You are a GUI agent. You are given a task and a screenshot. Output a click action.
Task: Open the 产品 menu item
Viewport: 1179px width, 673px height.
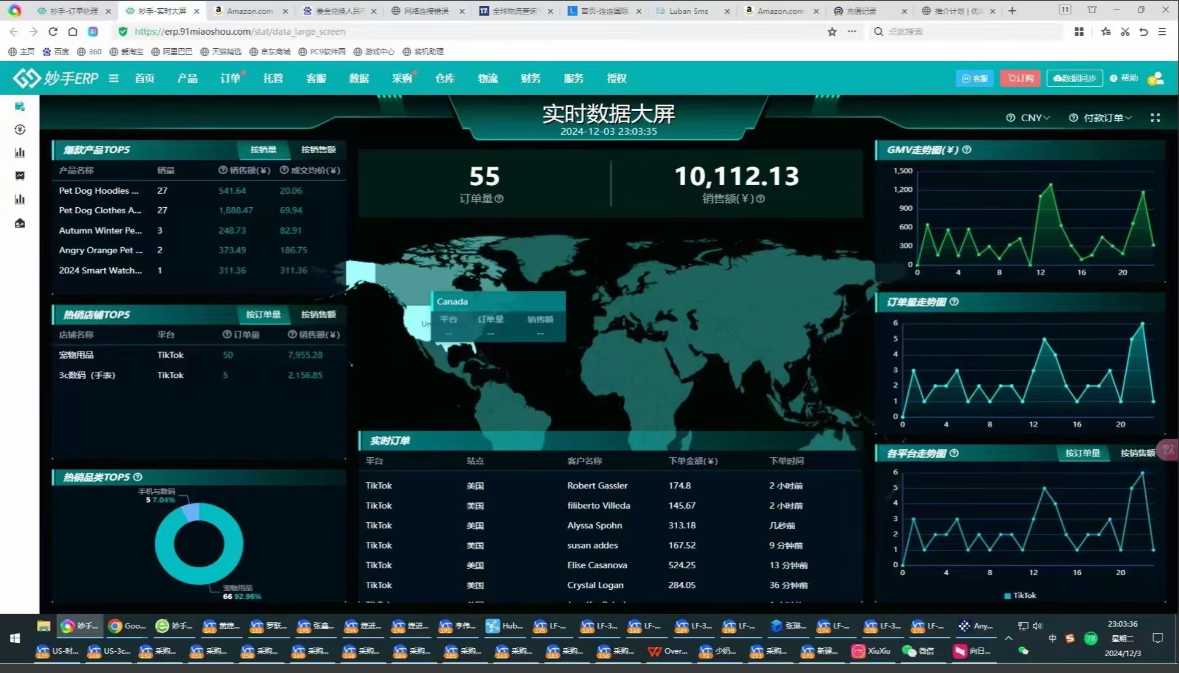(187, 78)
